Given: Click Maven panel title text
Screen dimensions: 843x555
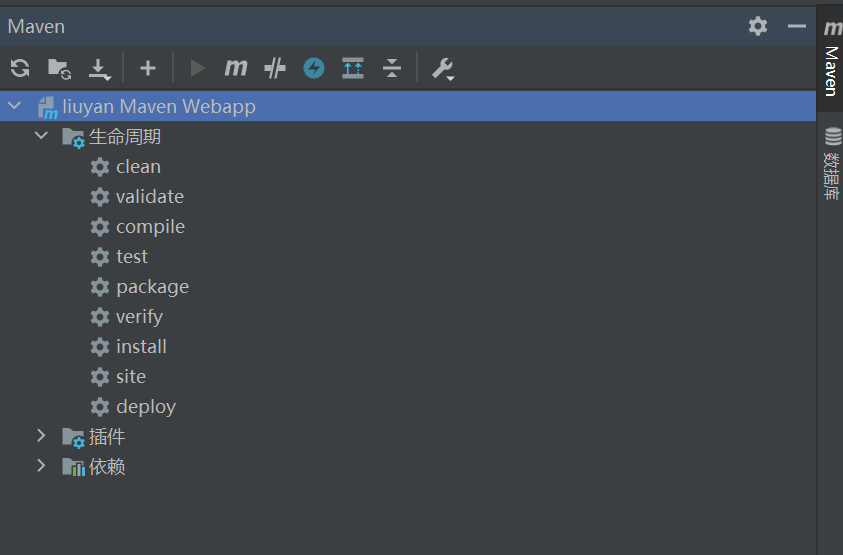Looking at the screenshot, I should click(36, 26).
